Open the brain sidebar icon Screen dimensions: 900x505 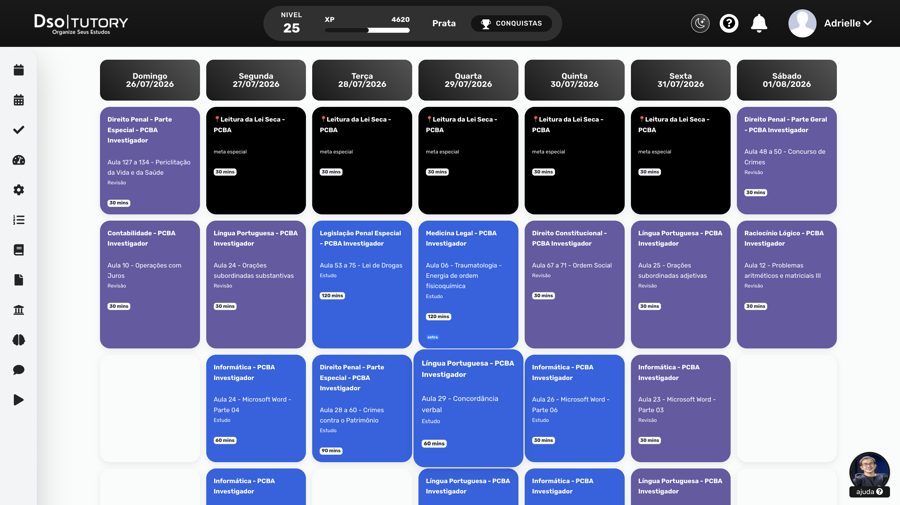point(18,340)
